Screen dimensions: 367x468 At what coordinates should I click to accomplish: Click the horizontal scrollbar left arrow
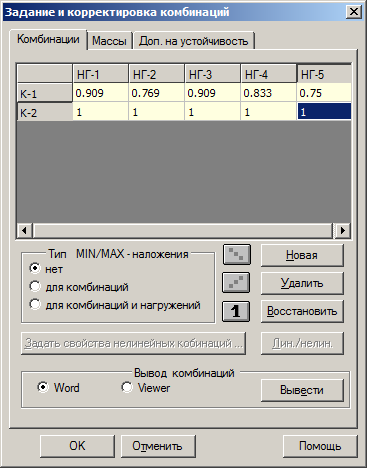click(24, 230)
